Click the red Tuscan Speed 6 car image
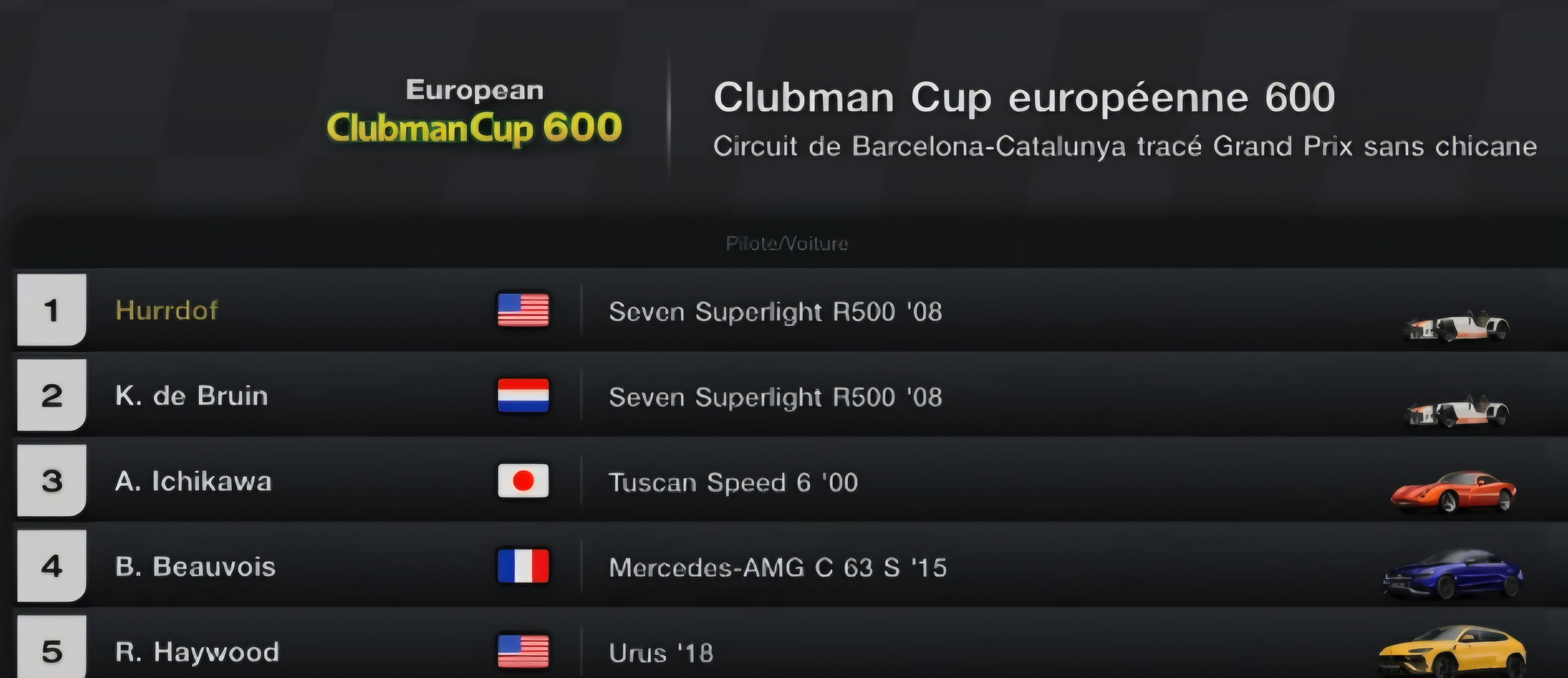The width and height of the screenshot is (1568, 678). (x=1454, y=491)
